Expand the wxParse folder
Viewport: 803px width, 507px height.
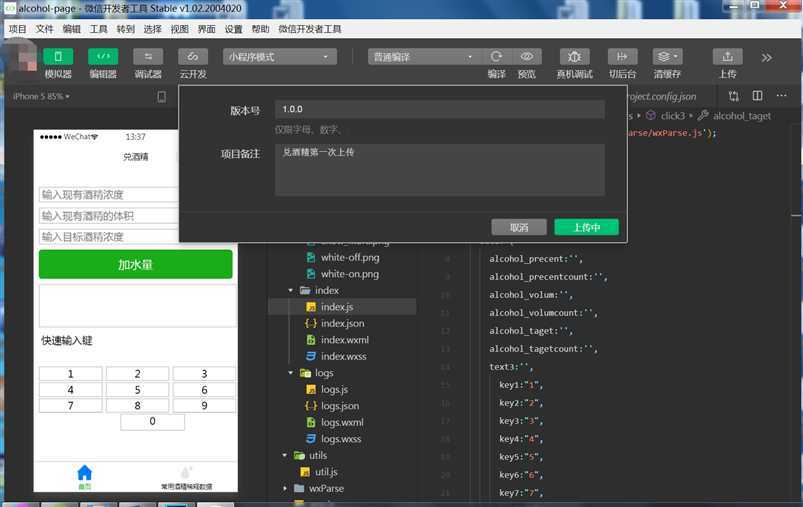[285, 488]
